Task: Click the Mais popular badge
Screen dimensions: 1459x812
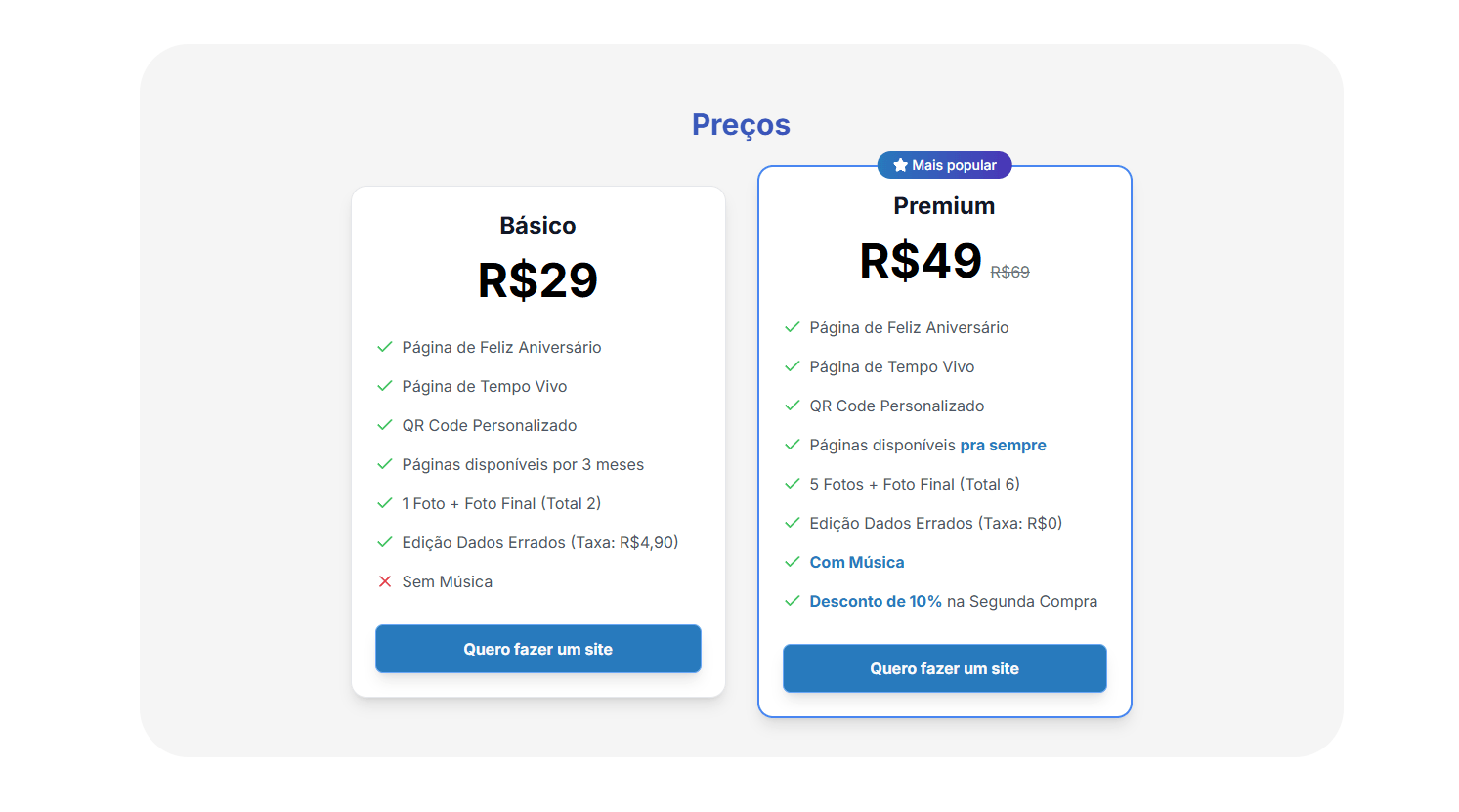Action: [x=944, y=164]
